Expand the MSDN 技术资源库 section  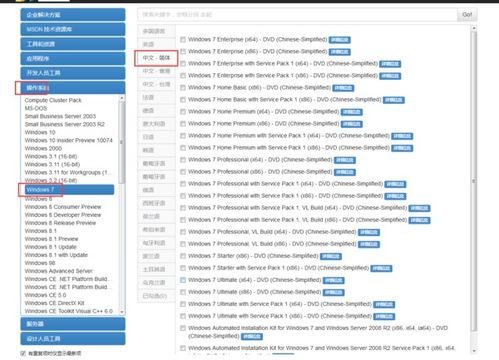coord(73,29)
